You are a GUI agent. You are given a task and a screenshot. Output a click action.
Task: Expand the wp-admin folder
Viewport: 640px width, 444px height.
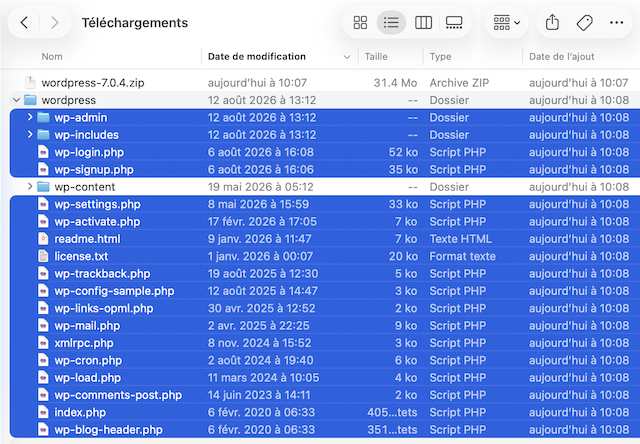[30, 117]
